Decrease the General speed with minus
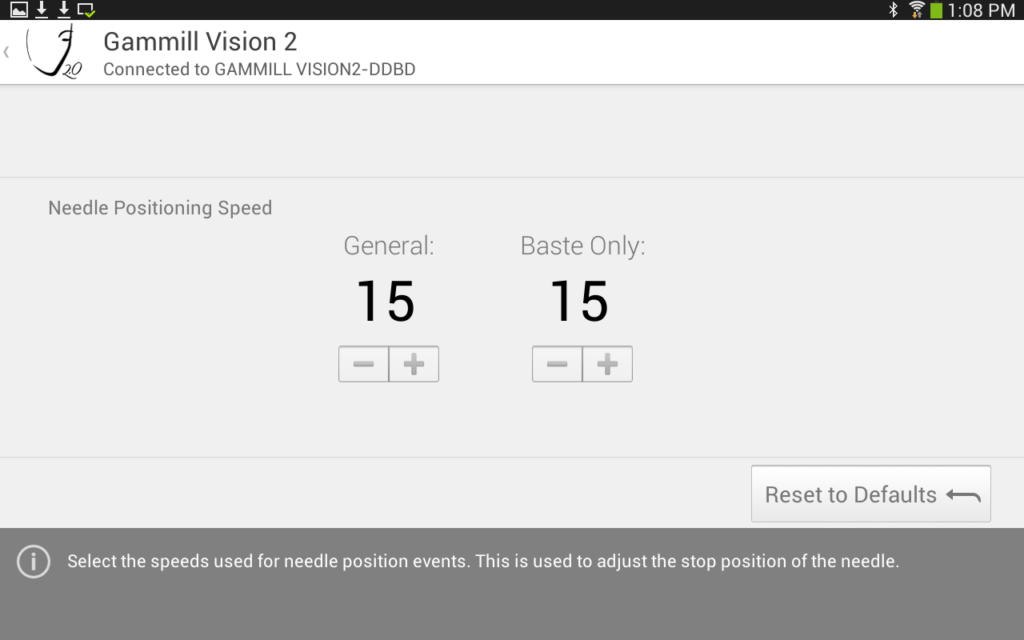 coord(364,365)
